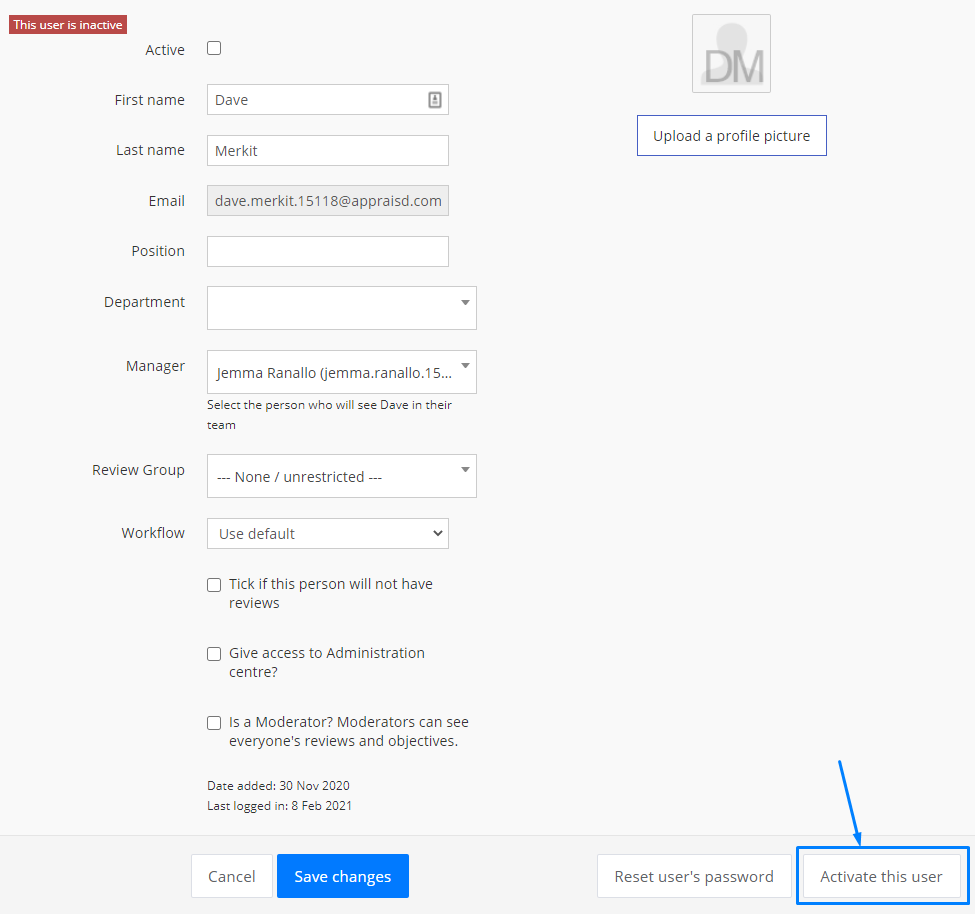Screen dimensions: 975x914
Task: Tick the Active checkbox
Action: 214,48
